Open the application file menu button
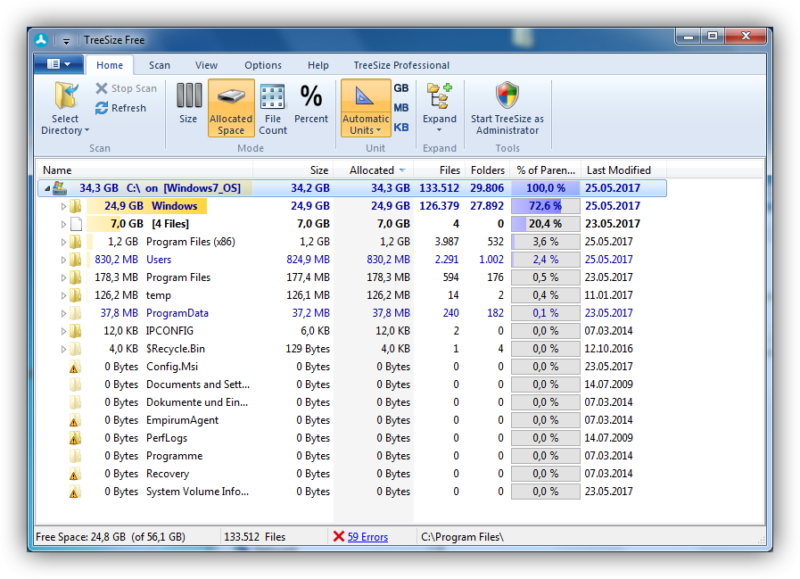800x579 pixels. pyautogui.click(x=59, y=64)
